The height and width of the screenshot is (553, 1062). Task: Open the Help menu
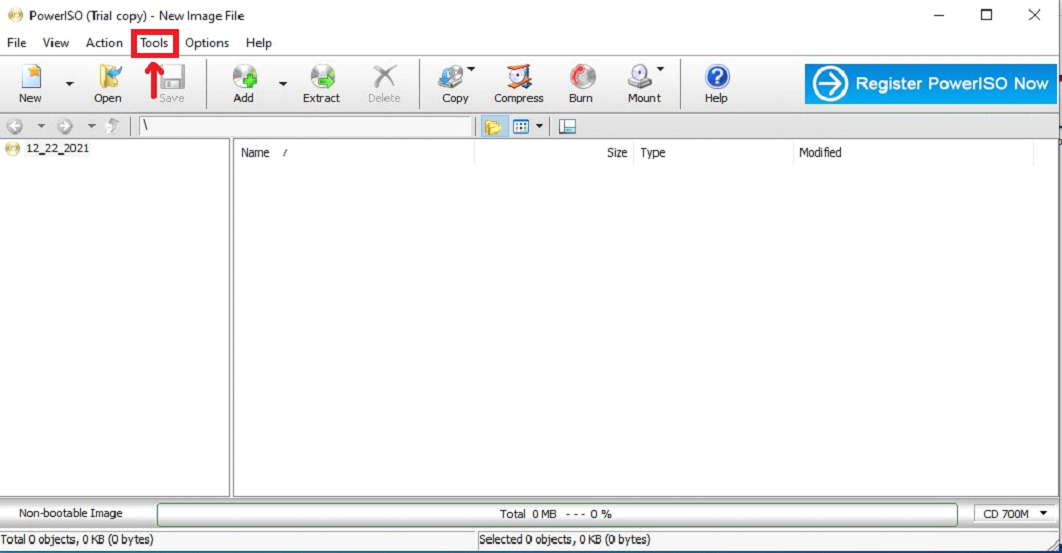pyautogui.click(x=259, y=43)
